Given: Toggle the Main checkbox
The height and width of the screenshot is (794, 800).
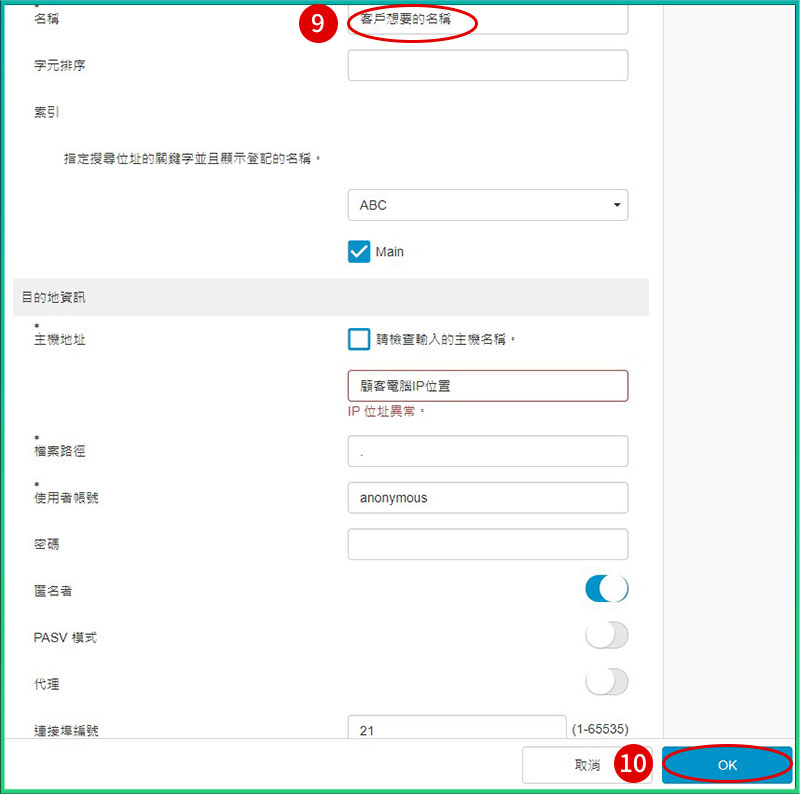Looking at the screenshot, I should [359, 252].
